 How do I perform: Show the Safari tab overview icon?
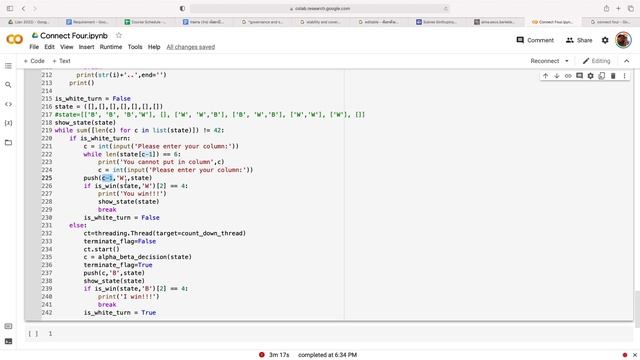[631, 9]
